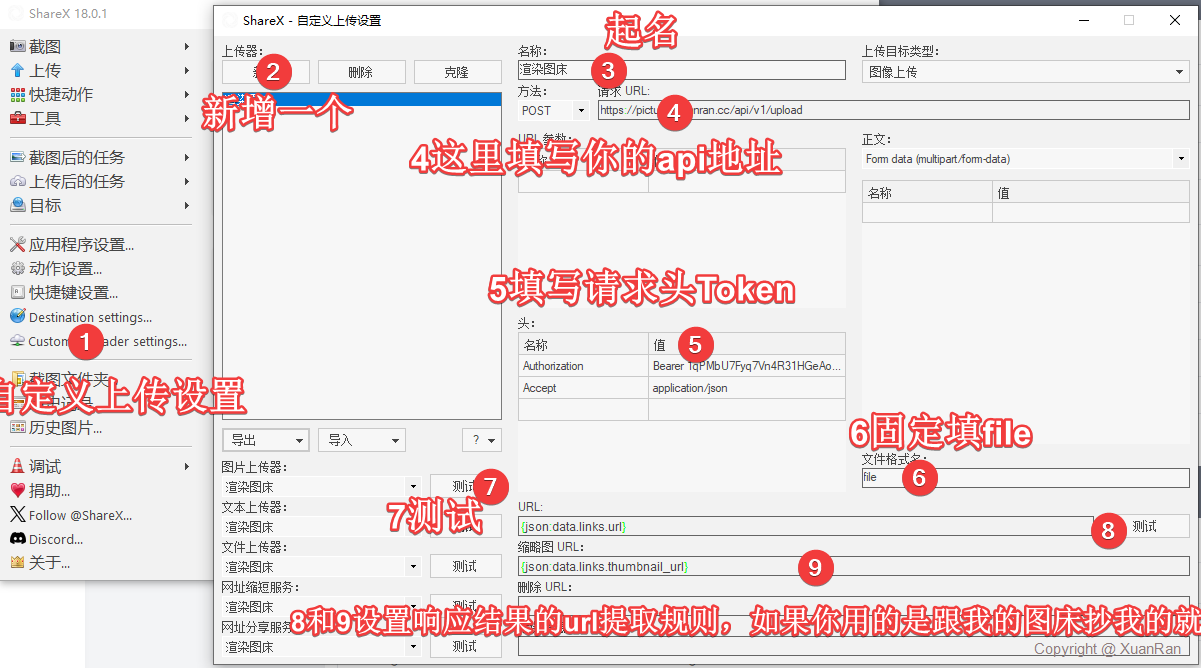Expand the 正文 Form data dropdown
1201x668 pixels.
[1025, 159]
